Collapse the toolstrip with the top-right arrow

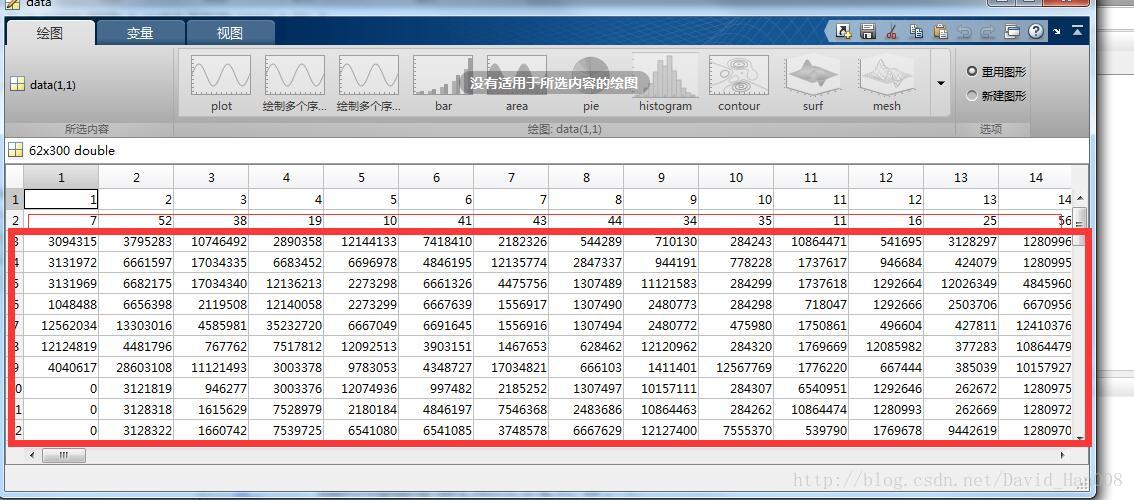[x=1078, y=30]
